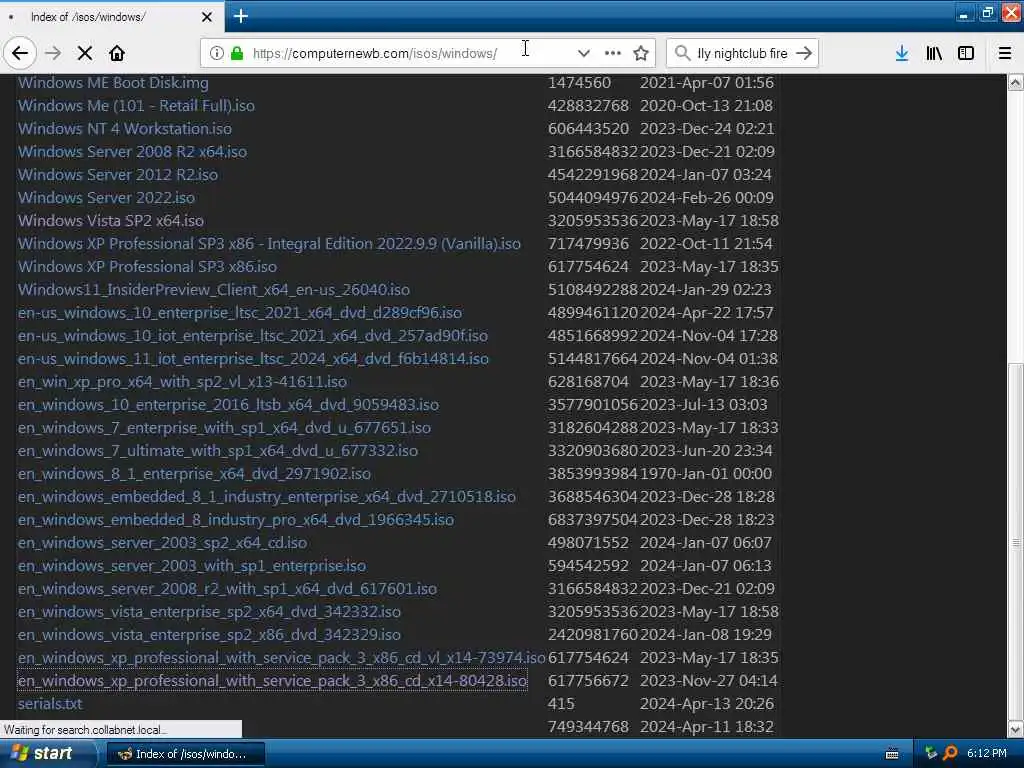Open the browser home page
Viewport: 1024px width, 768px height.
click(117, 53)
